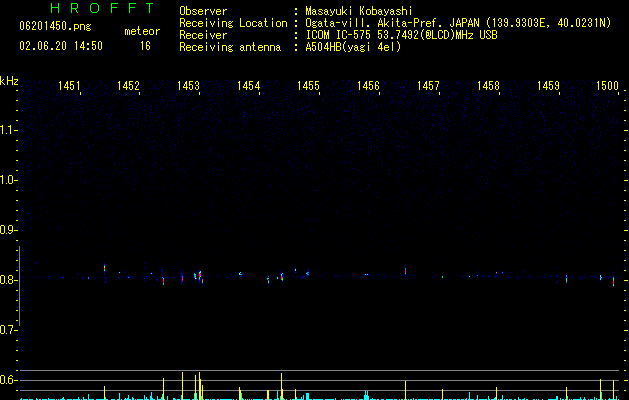Click the kHz axis unit label
Image resolution: width=629 pixels, height=400 pixels.
click(x=9, y=81)
